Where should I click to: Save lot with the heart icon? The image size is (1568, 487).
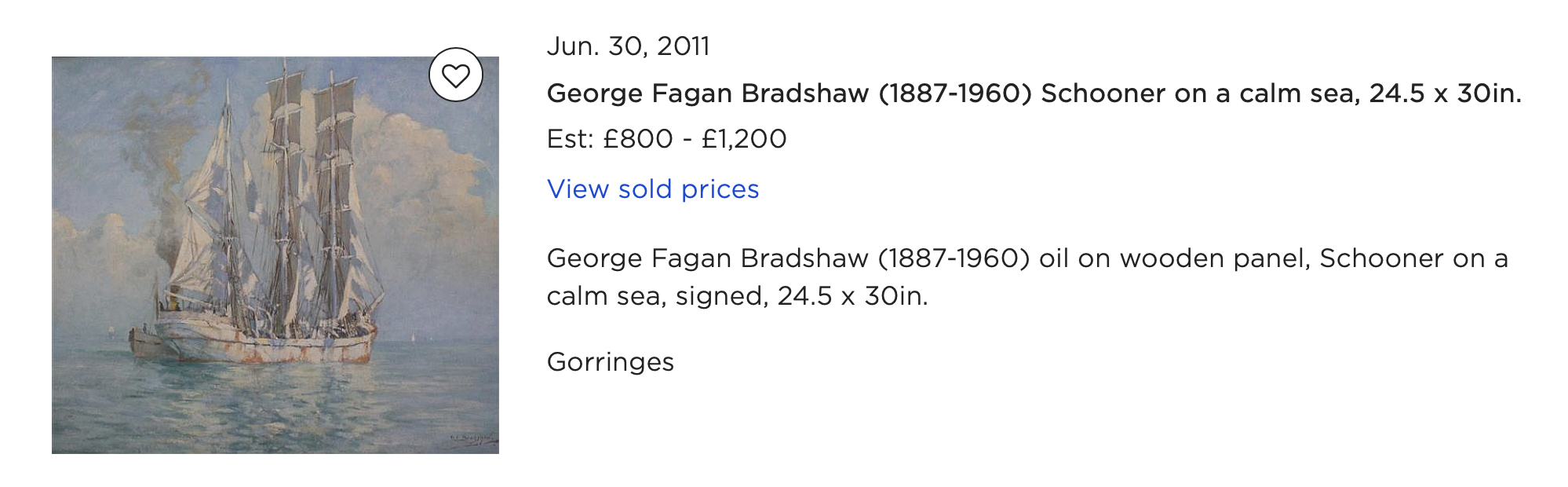coord(455,75)
